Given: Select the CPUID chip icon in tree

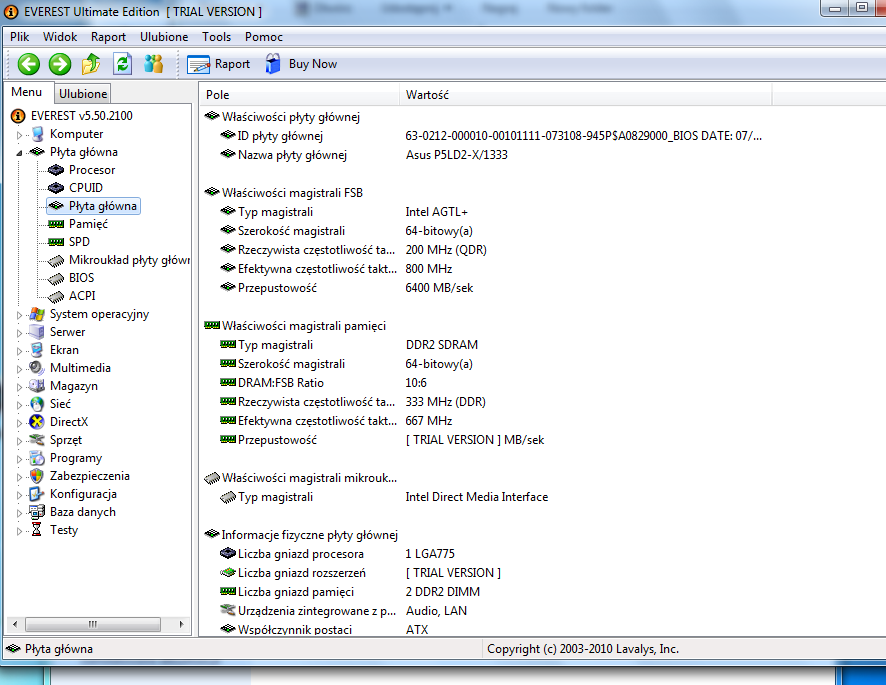Looking at the screenshot, I should (x=56, y=188).
